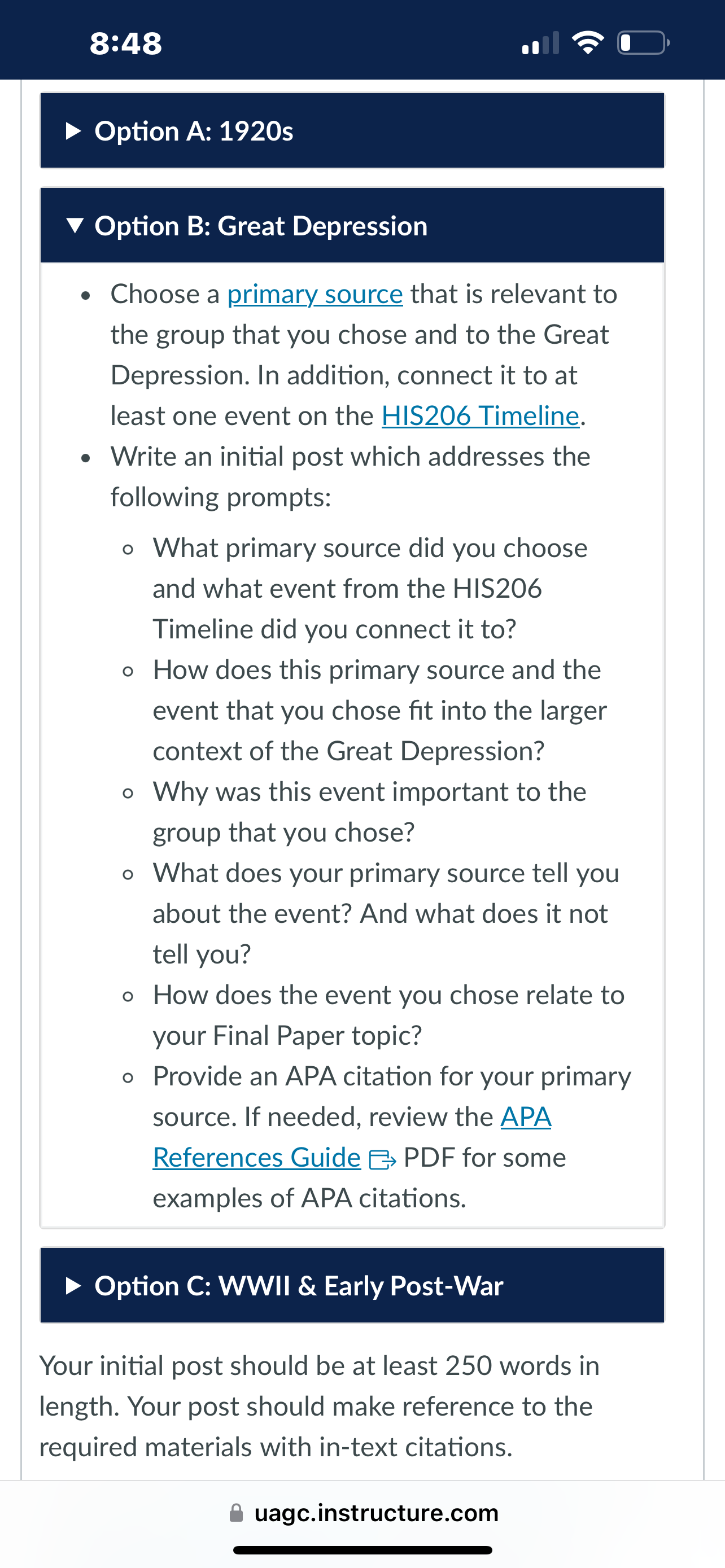The width and height of the screenshot is (725, 1568).
Task: Click the Option C: WWII & Early Post-War title
Action: click(x=299, y=1286)
